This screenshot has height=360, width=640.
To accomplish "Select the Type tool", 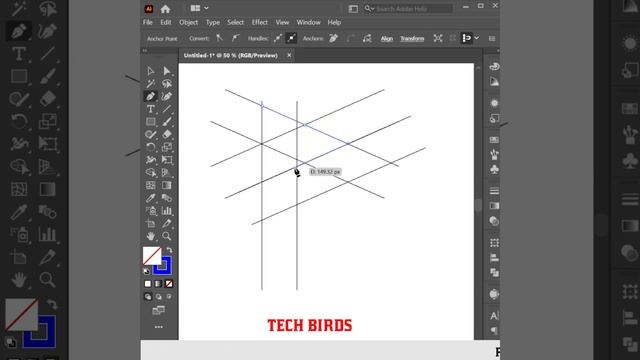I will tap(151, 109).
